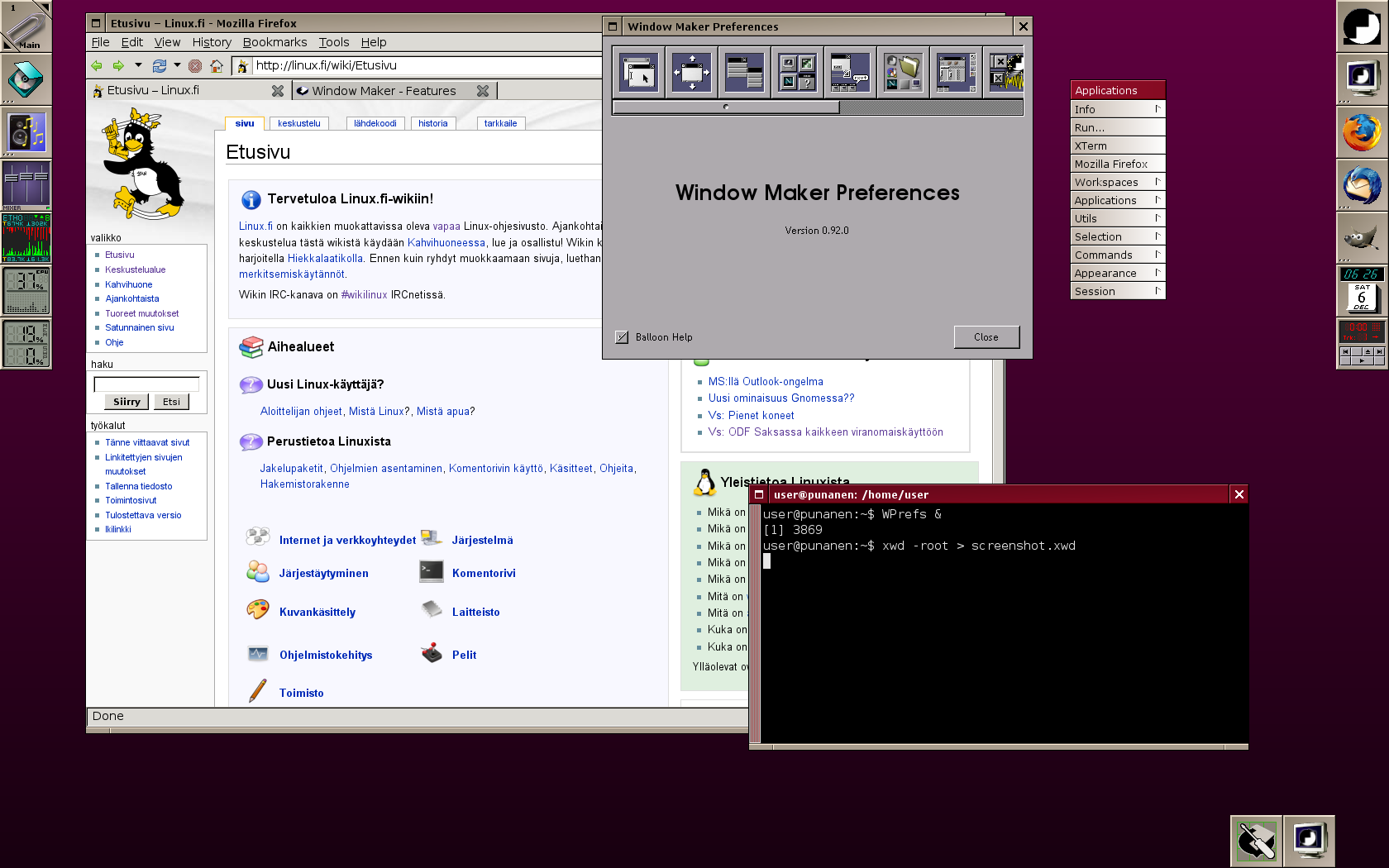The height and width of the screenshot is (868, 1389).
Task: Expand the Appearance submenu
Action: [x=1117, y=273]
